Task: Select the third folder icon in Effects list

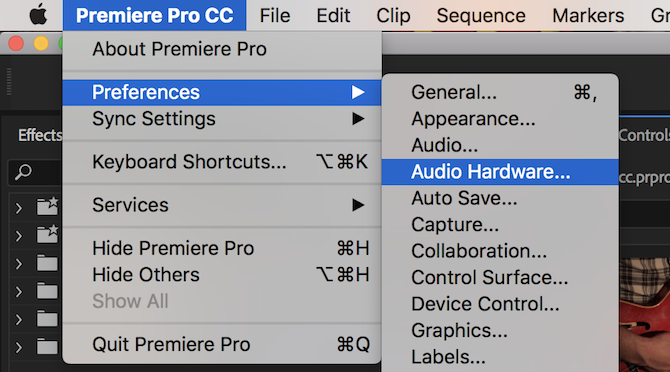Action: click(47, 264)
